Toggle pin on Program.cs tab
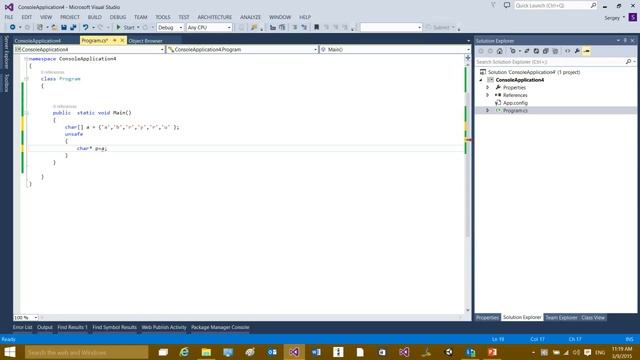The image size is (640, 360). (115, 40)
